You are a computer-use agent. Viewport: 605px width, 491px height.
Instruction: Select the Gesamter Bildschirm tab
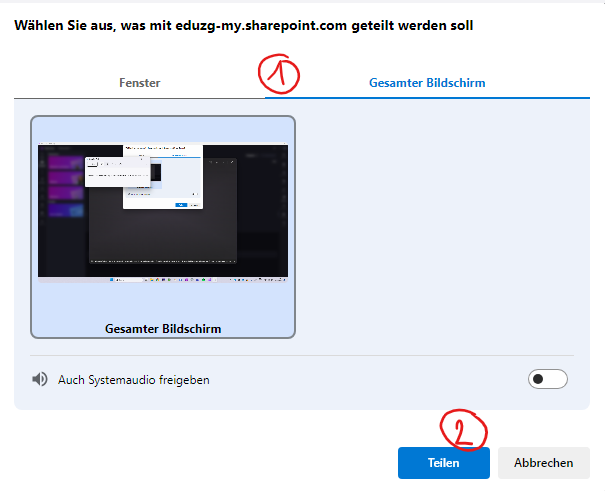click(x=427, y=83)
